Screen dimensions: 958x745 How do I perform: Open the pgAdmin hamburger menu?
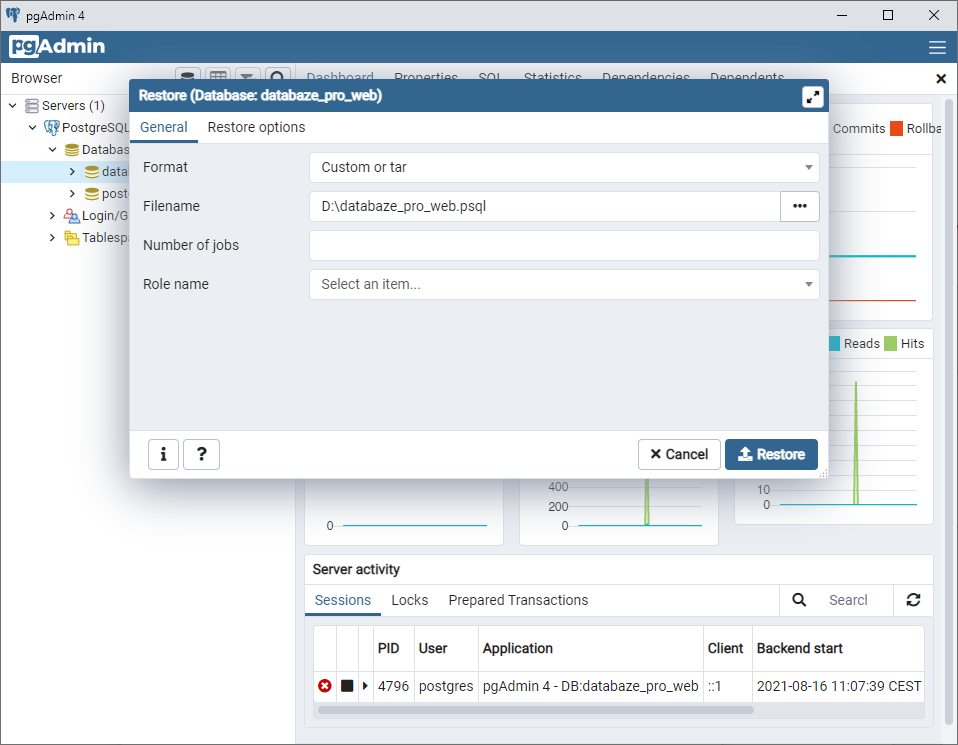tap(937, 46)
